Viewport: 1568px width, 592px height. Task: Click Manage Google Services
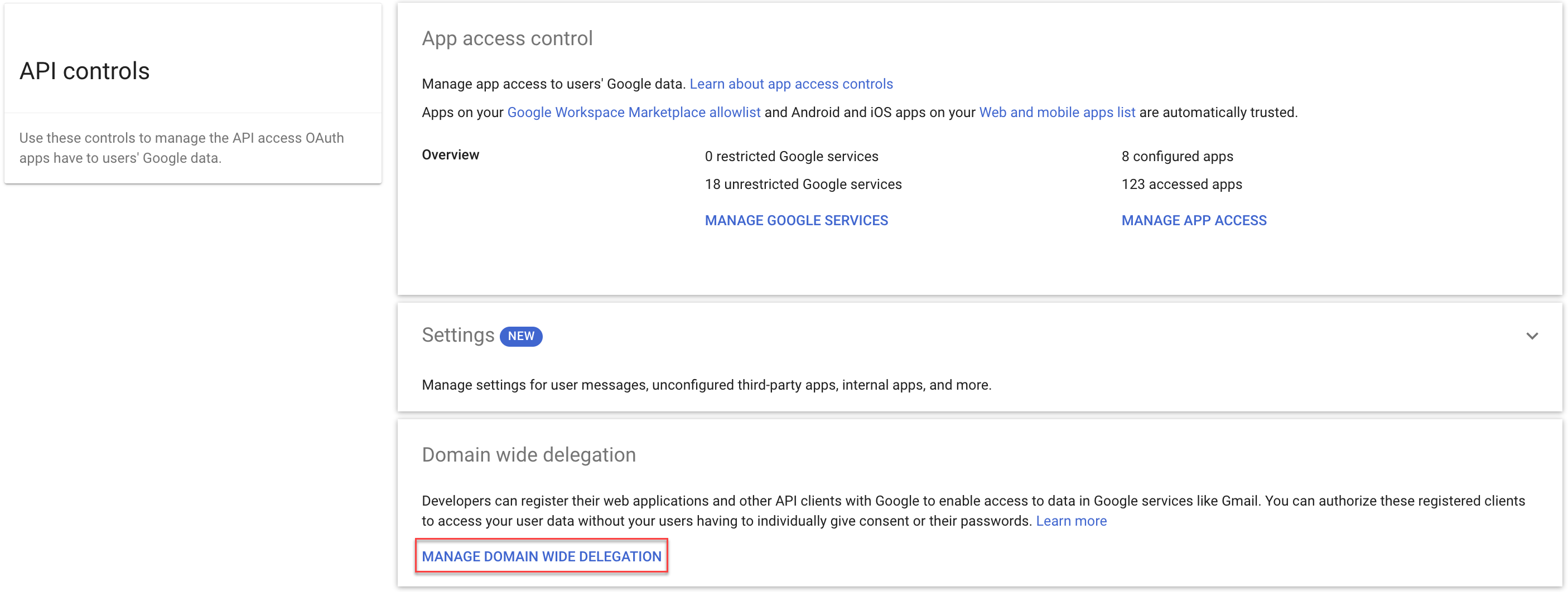click(x=795, y=220)
